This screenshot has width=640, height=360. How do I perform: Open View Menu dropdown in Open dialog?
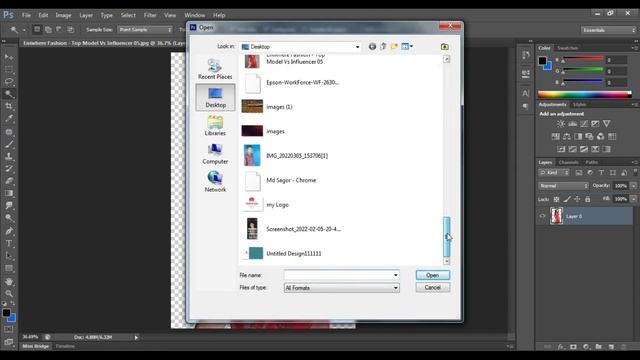(x=407, y=47)
